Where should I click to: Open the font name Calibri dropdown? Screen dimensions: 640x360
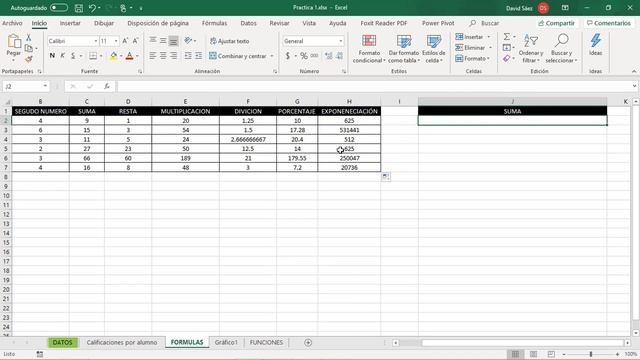pos(96,41)
